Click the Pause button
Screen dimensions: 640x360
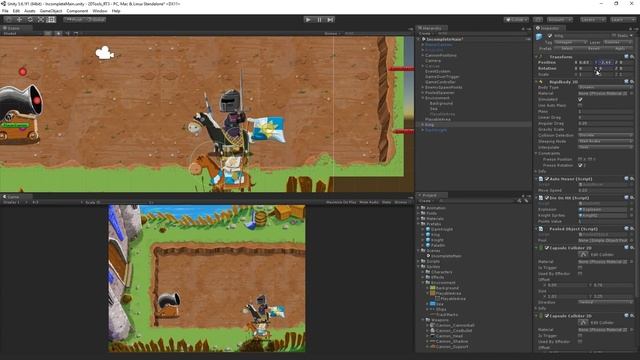click(319, 20)
